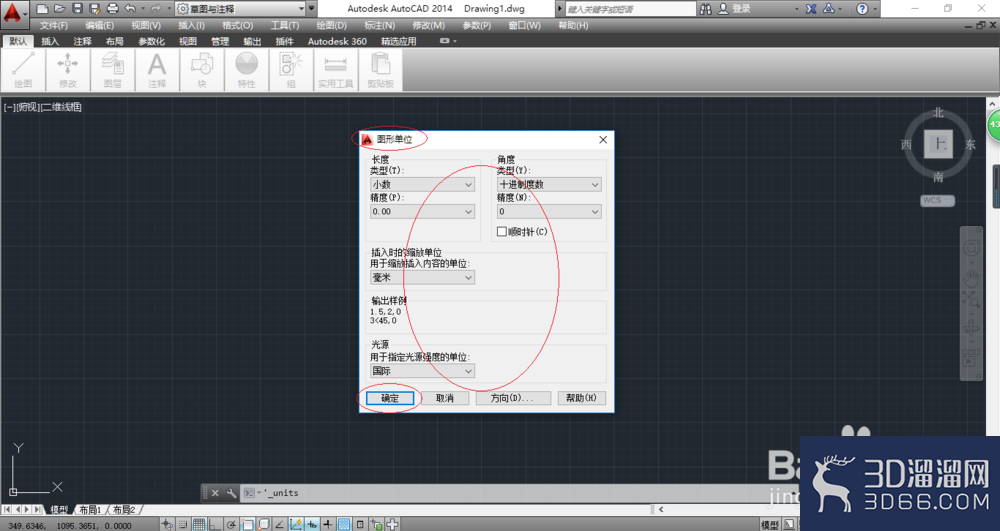The width and height of the screenshot is (1000, 531).
Task: Open the 剪贴板 ribbon panel
Action: point(380,70)
